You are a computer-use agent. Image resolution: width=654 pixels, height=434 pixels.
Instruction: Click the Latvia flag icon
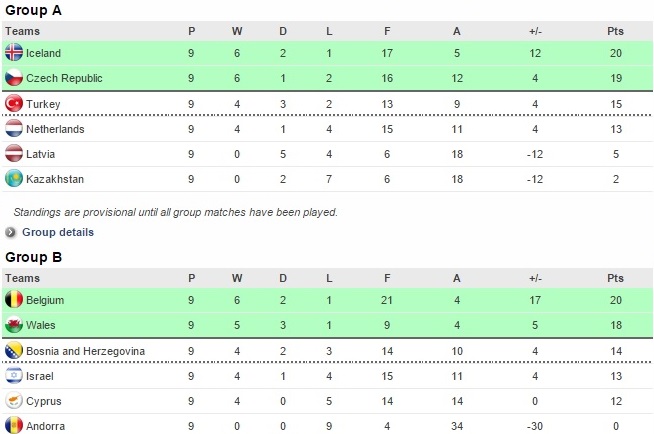14,154
